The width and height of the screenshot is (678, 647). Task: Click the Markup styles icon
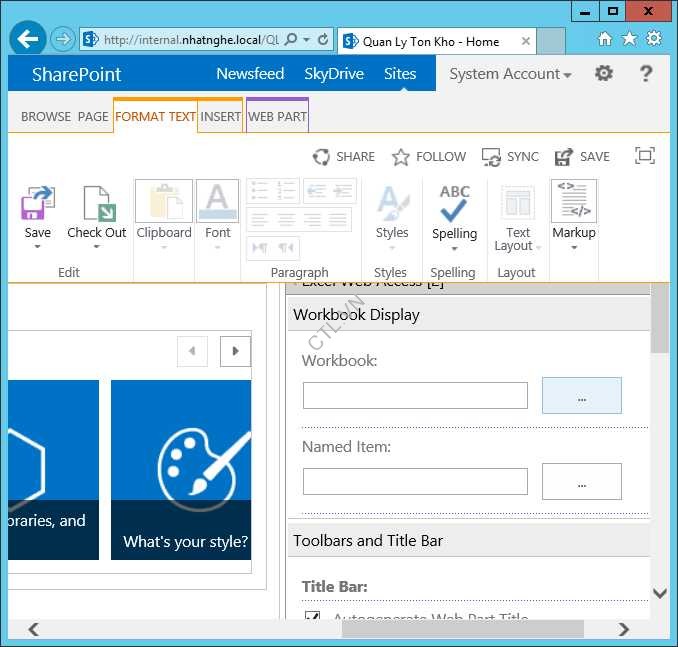(574, 201)
